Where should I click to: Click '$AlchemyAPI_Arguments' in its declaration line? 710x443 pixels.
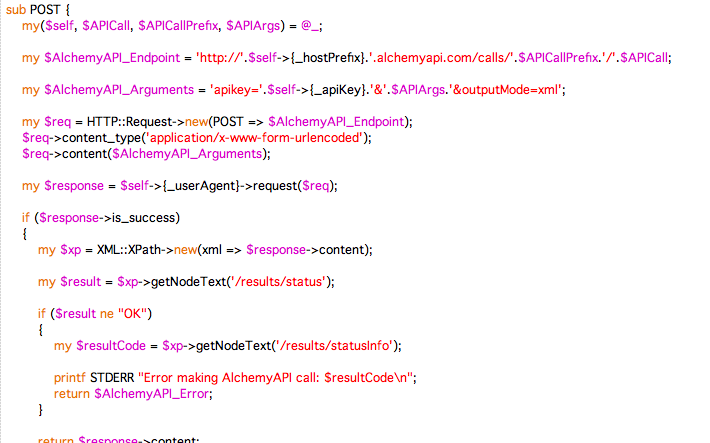click(119, 90)
